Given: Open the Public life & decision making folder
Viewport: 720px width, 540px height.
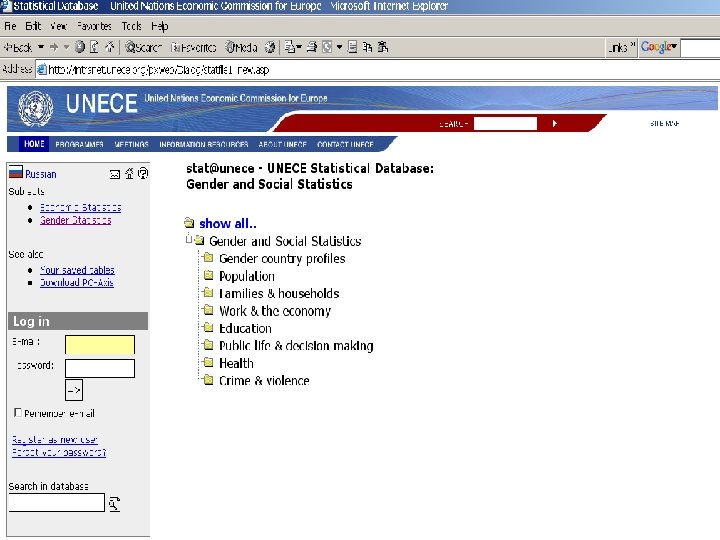Looking at the screenshot, I should click(x=296, y=346).
